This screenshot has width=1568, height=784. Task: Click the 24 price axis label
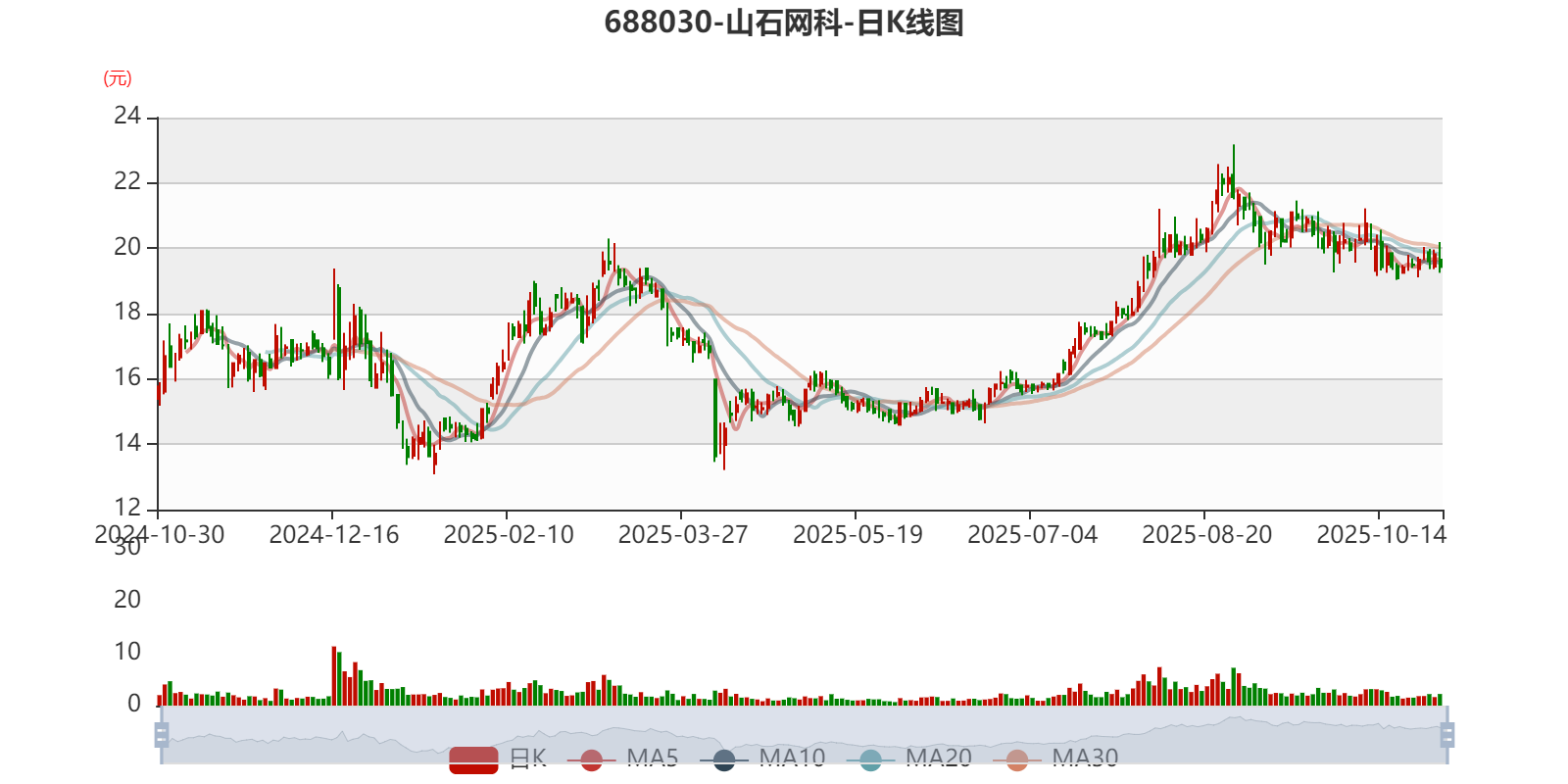click(127, 116)
